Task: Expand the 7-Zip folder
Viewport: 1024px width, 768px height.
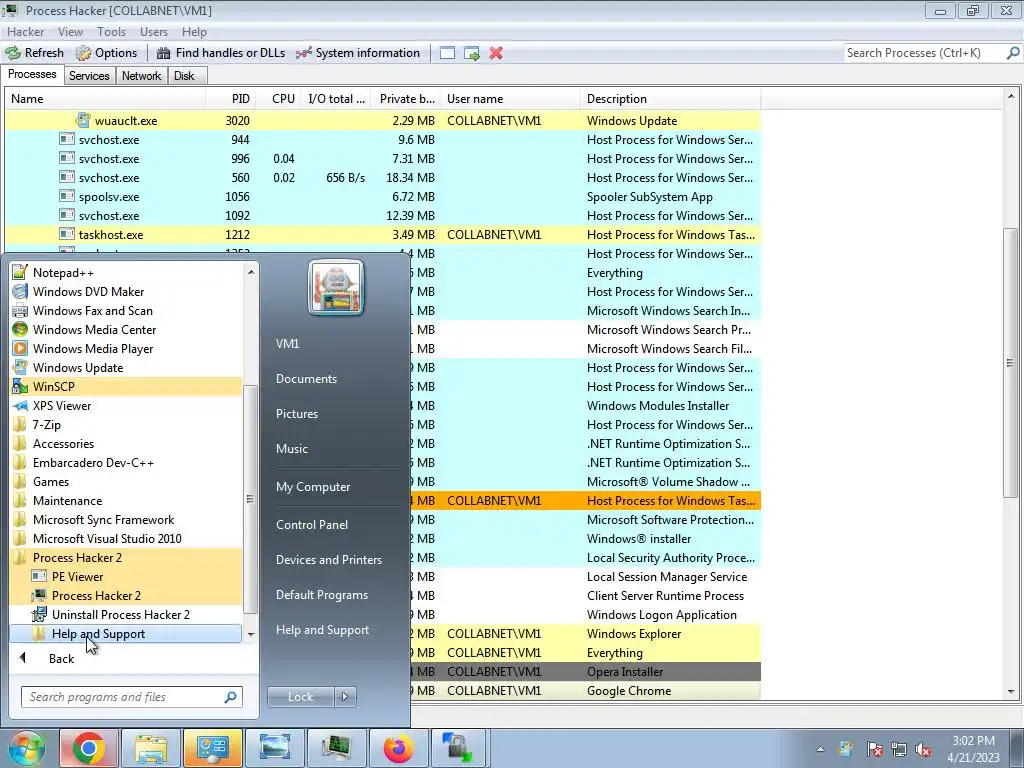Action: coord(127,424)
